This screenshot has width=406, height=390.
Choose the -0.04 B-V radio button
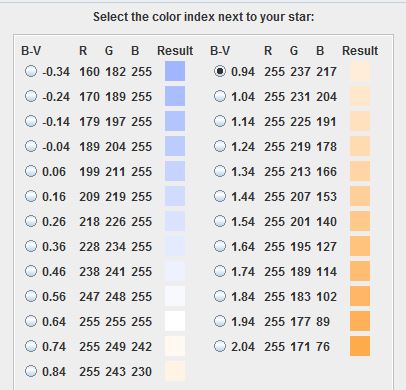point(31,146)
